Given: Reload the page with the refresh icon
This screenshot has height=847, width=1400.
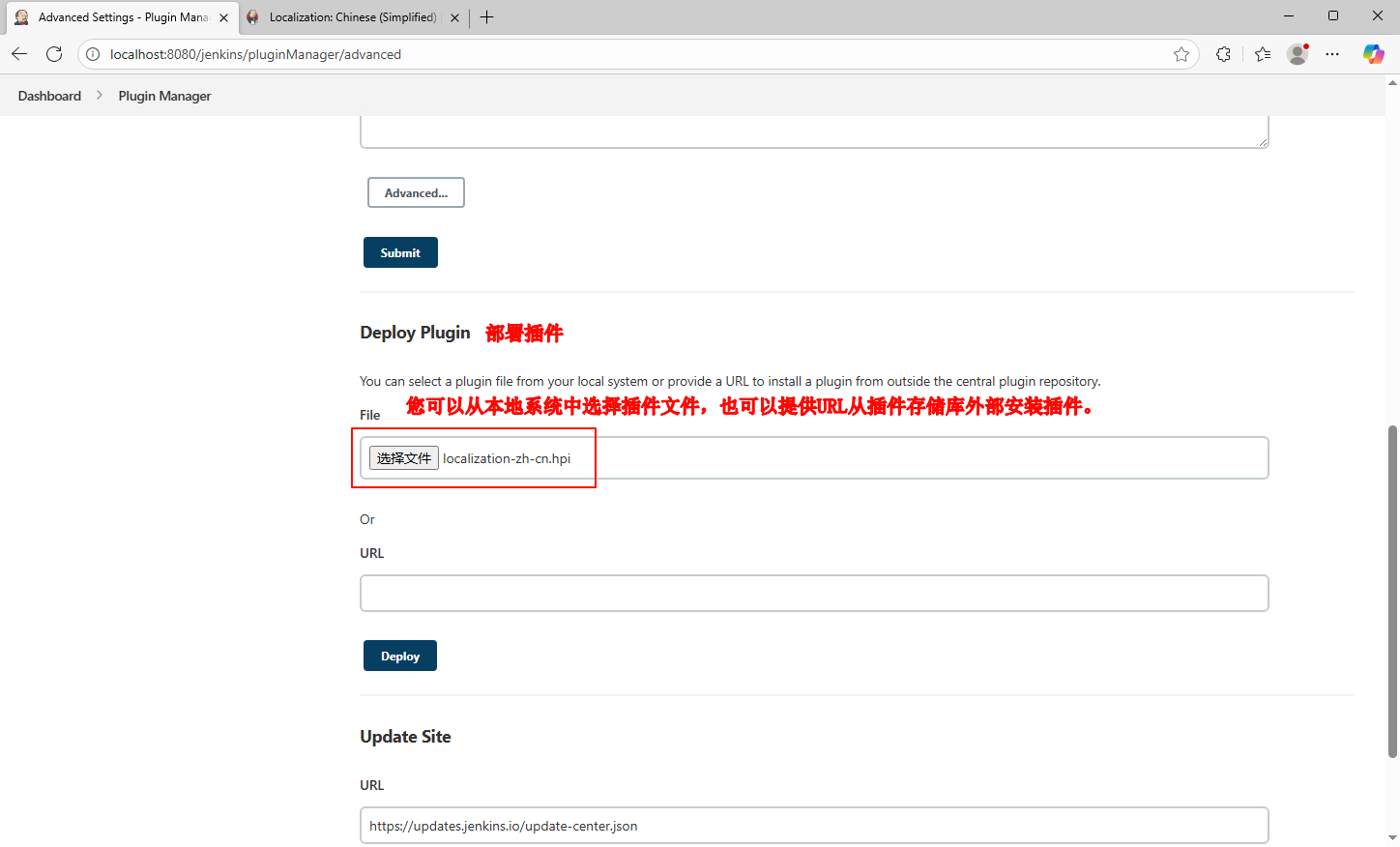Looking at the screenshot, I should [54, 54].
